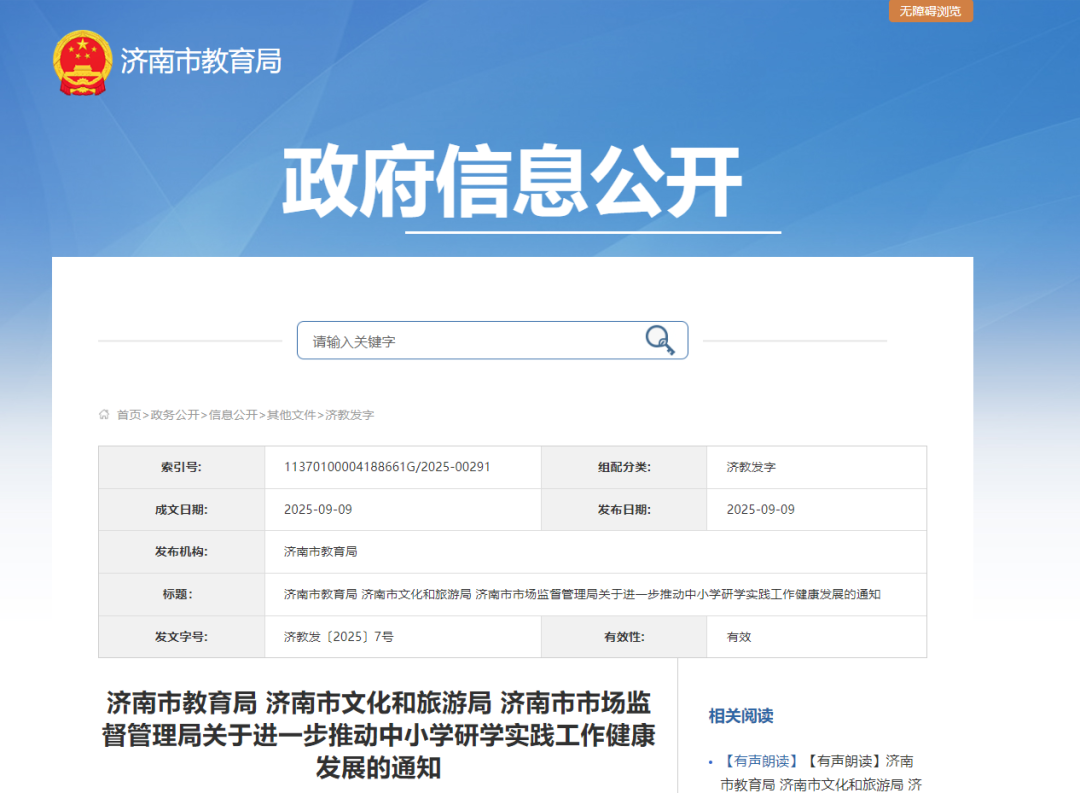This screenshot has width=1080, height=793.
Task: Click the breadcrumb home icon
Action: tap(104, 414)
